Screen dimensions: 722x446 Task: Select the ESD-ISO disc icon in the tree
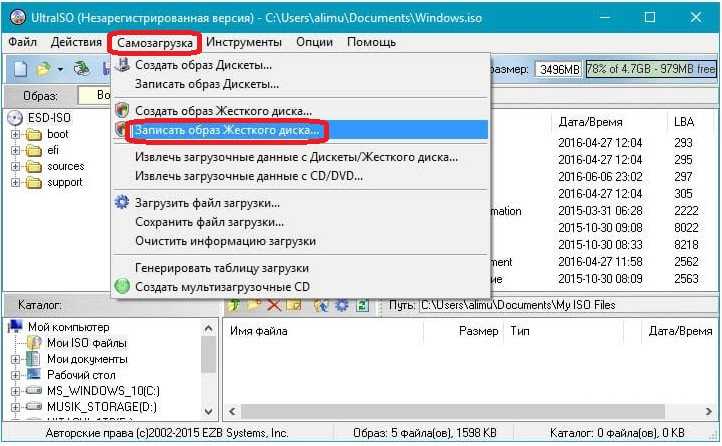click(15, 118)
